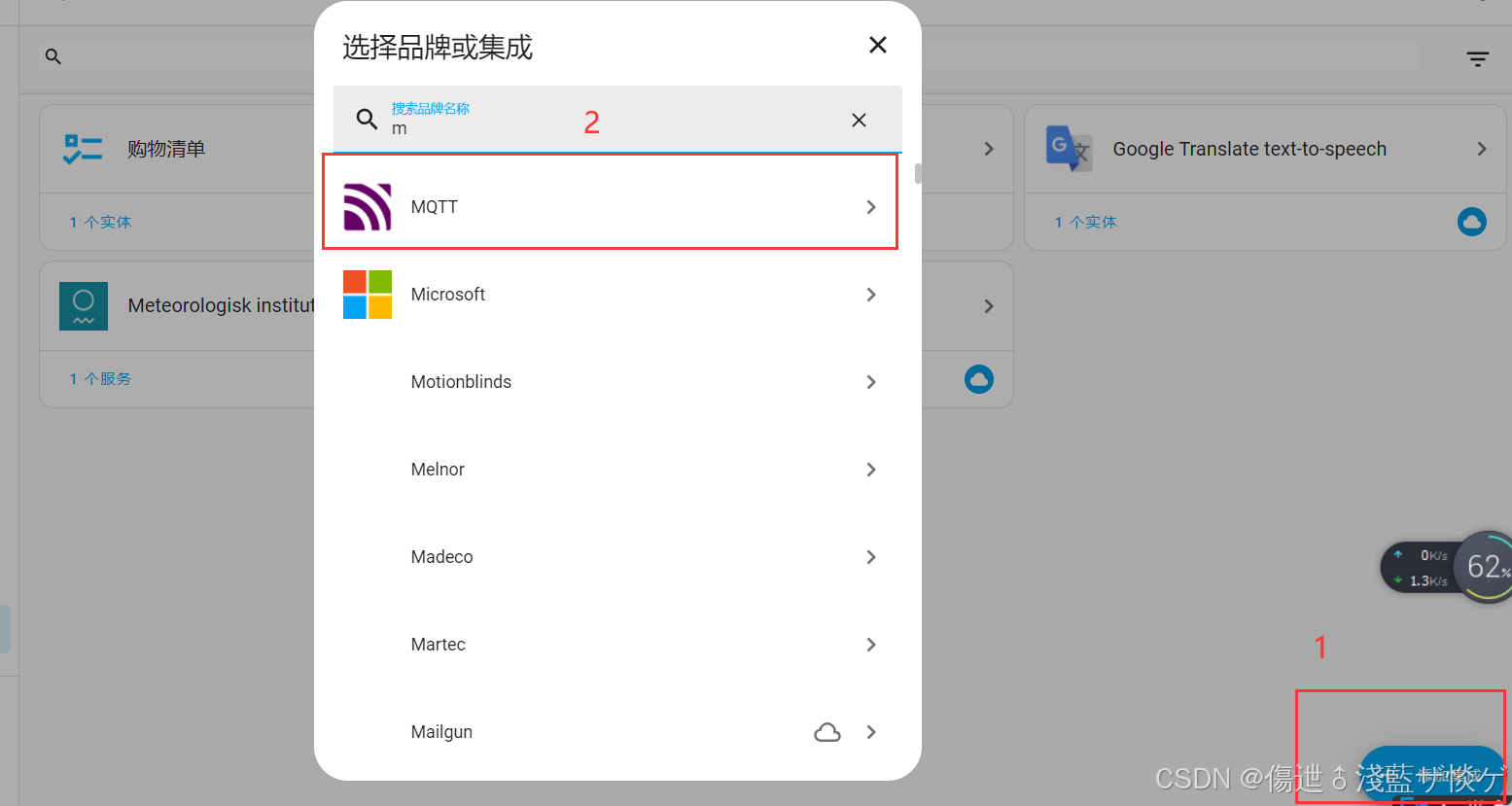Select Martec integration
Screen dimensions: 1512x806
point(610,645)
